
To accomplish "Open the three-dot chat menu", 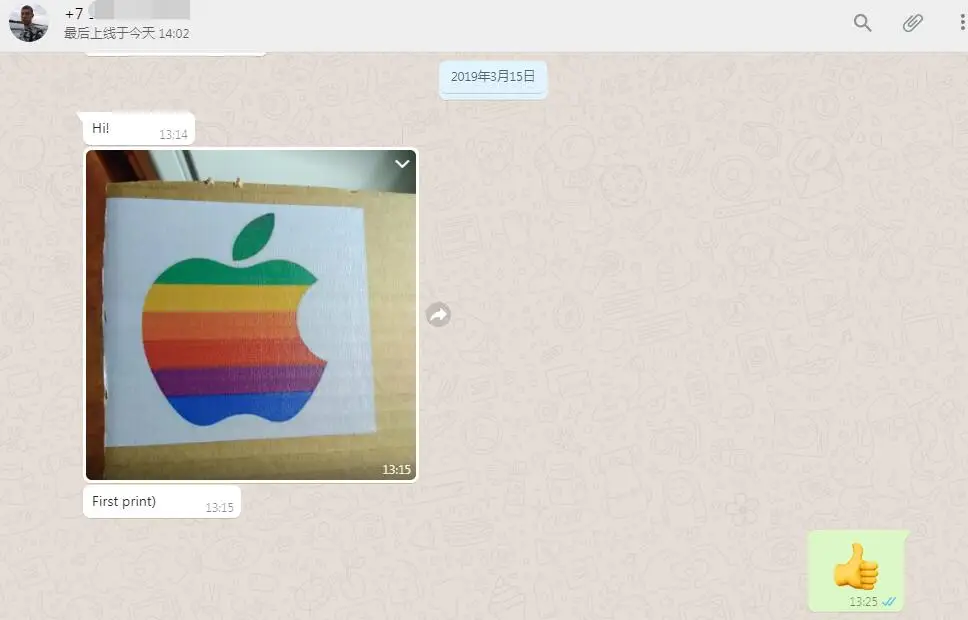I will tap(962, 23).
